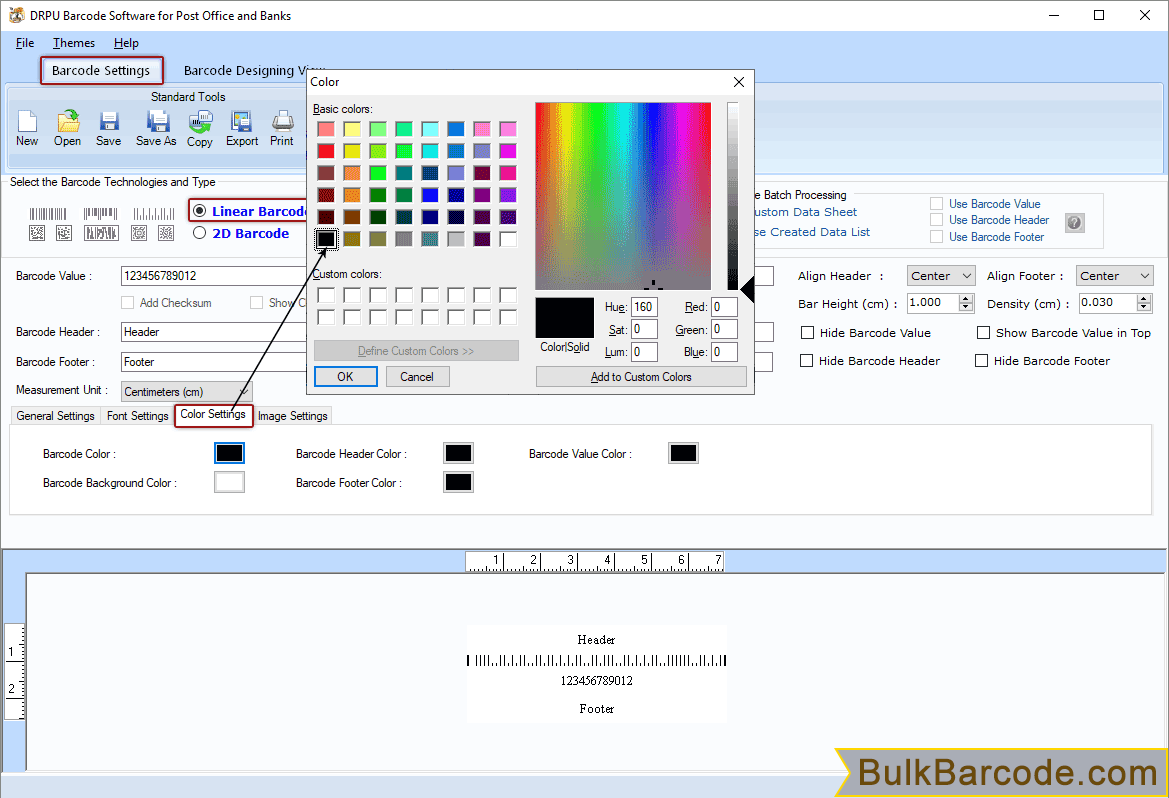Pick the pure red basic color swatch
The height and width of the screenshot is (798, 1169).
pyautogui.click(x=326, y=151)
